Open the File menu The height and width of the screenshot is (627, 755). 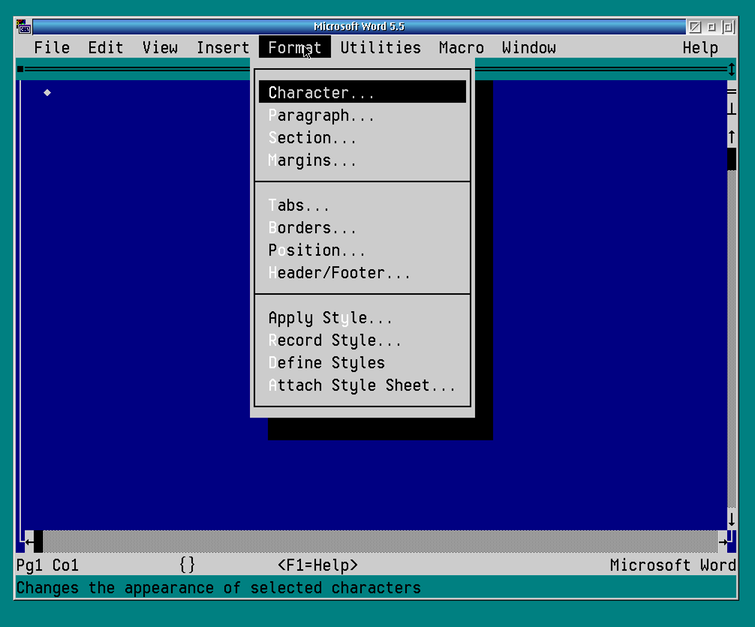pyautogui.click(x=52, y=48)
